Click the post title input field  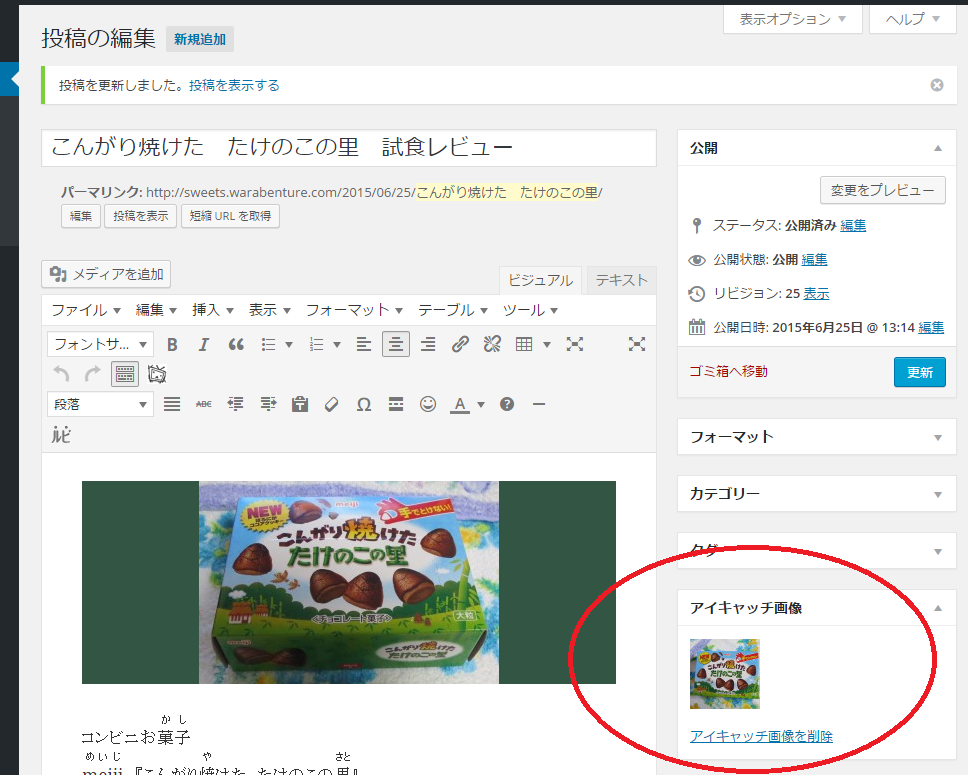point(349,148)
